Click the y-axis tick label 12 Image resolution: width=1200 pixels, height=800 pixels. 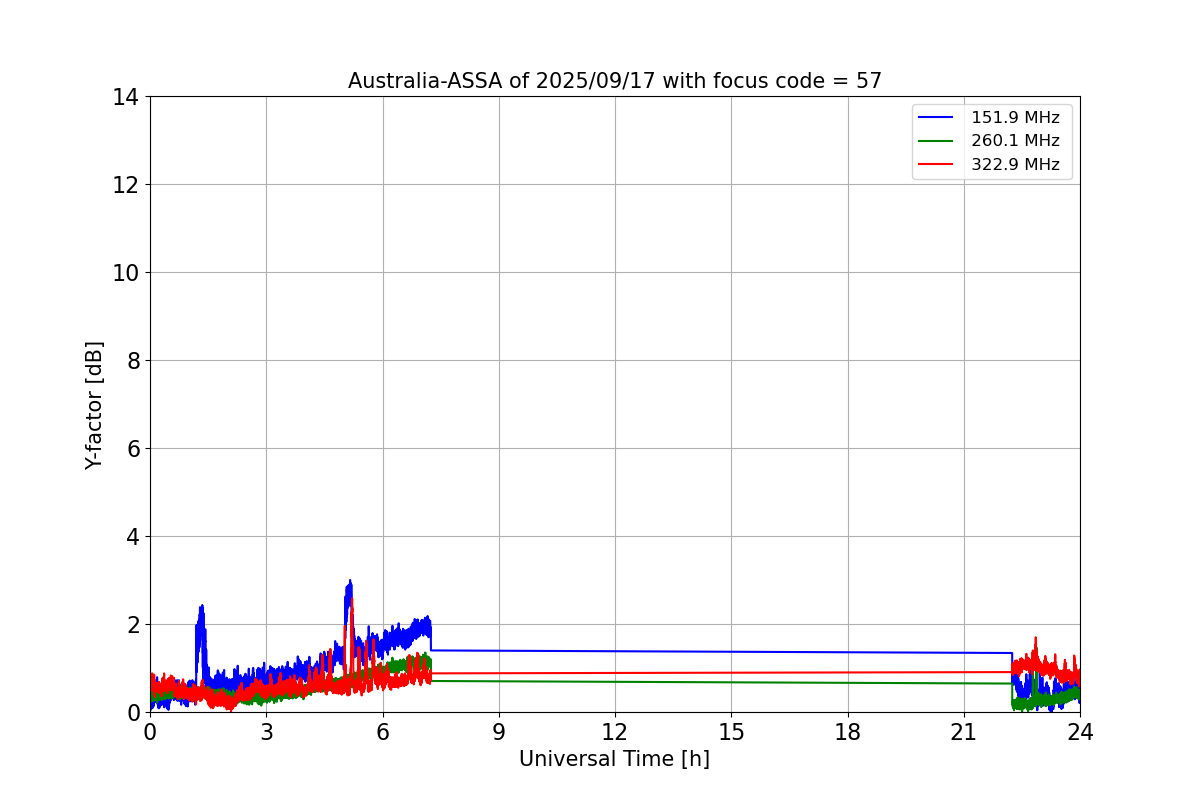[x=125, y=185]
